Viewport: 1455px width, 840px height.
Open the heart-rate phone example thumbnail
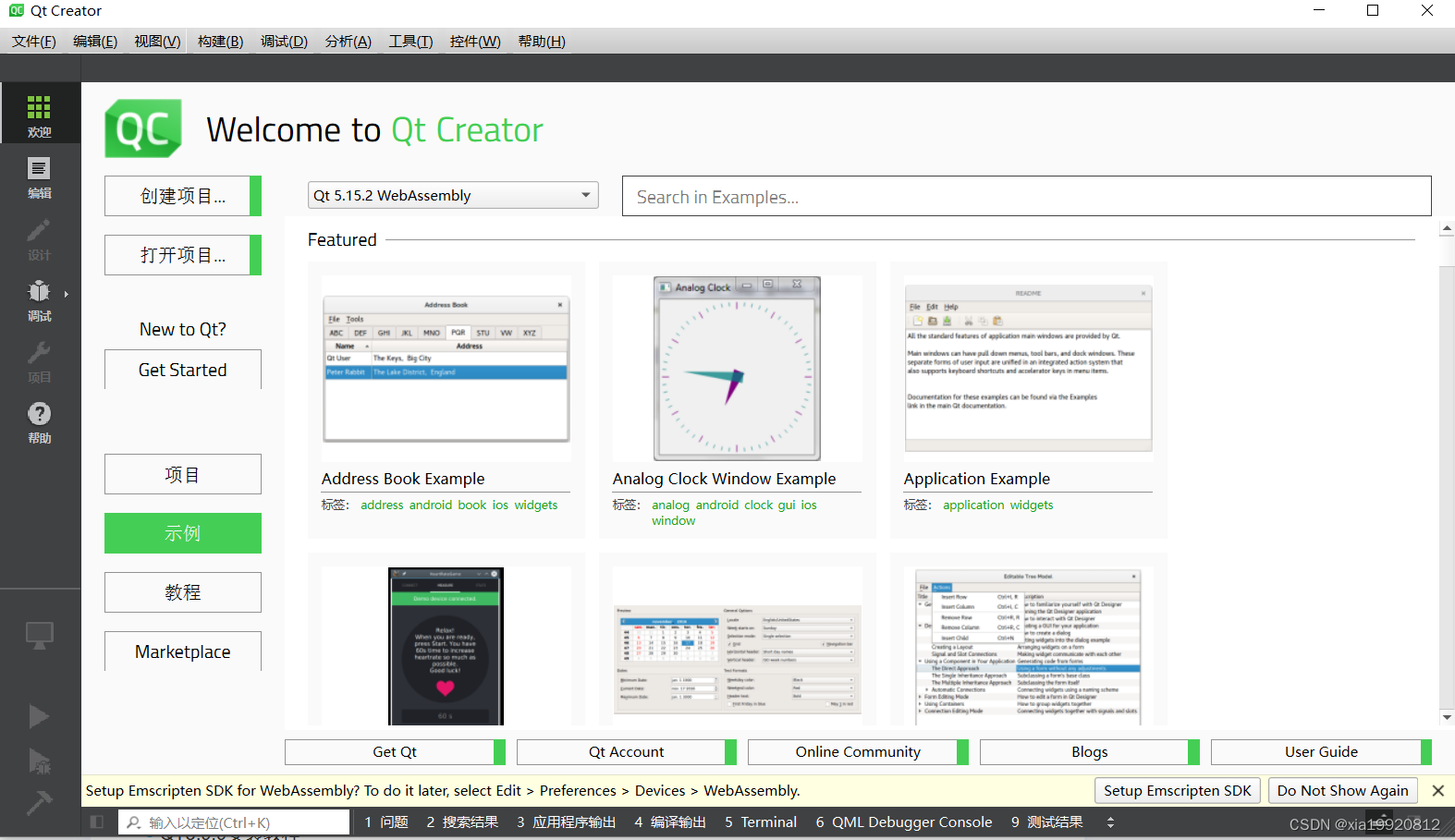[446, 646]
